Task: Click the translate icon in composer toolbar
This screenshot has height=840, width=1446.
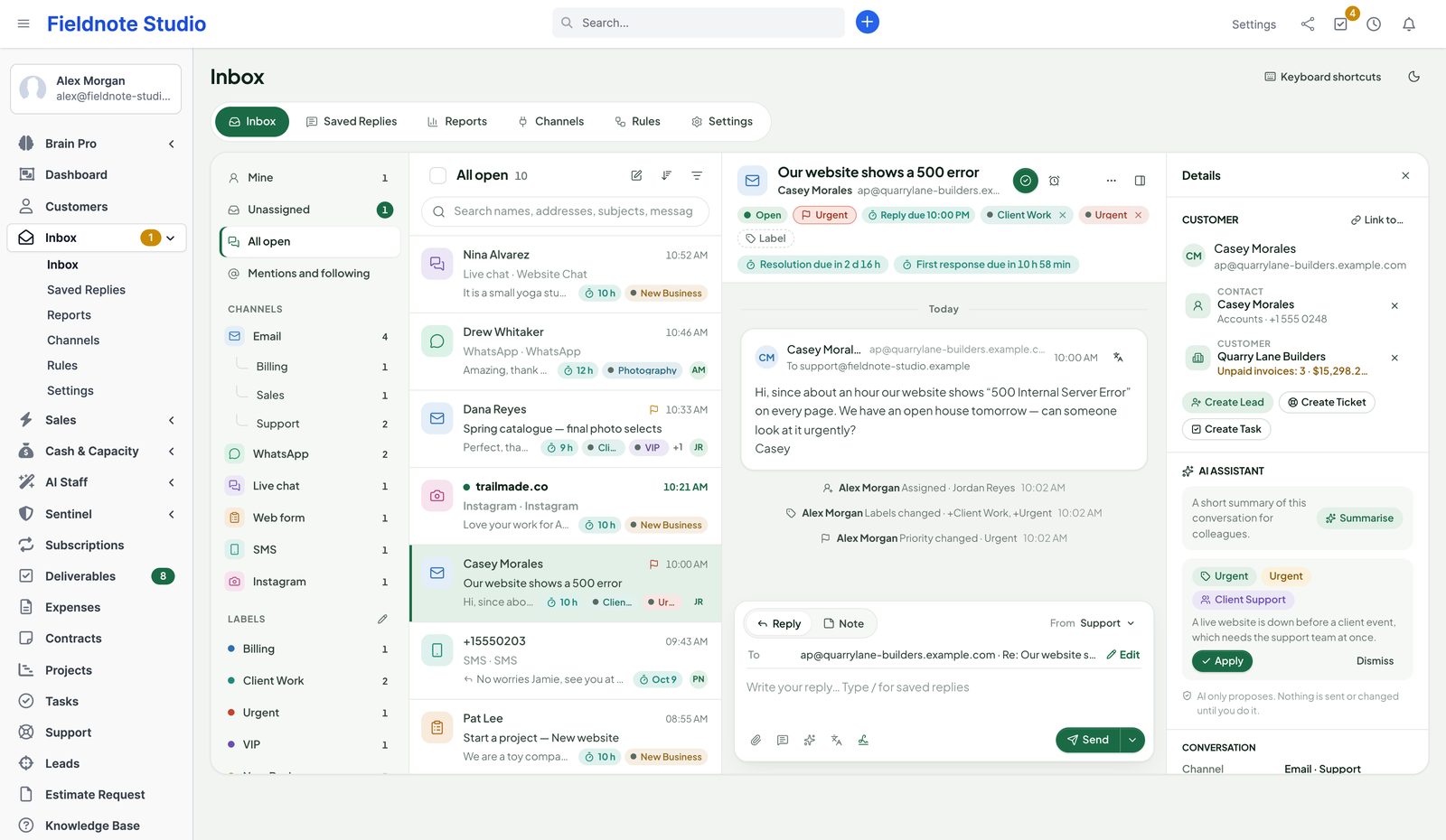Action: (837, 740)
